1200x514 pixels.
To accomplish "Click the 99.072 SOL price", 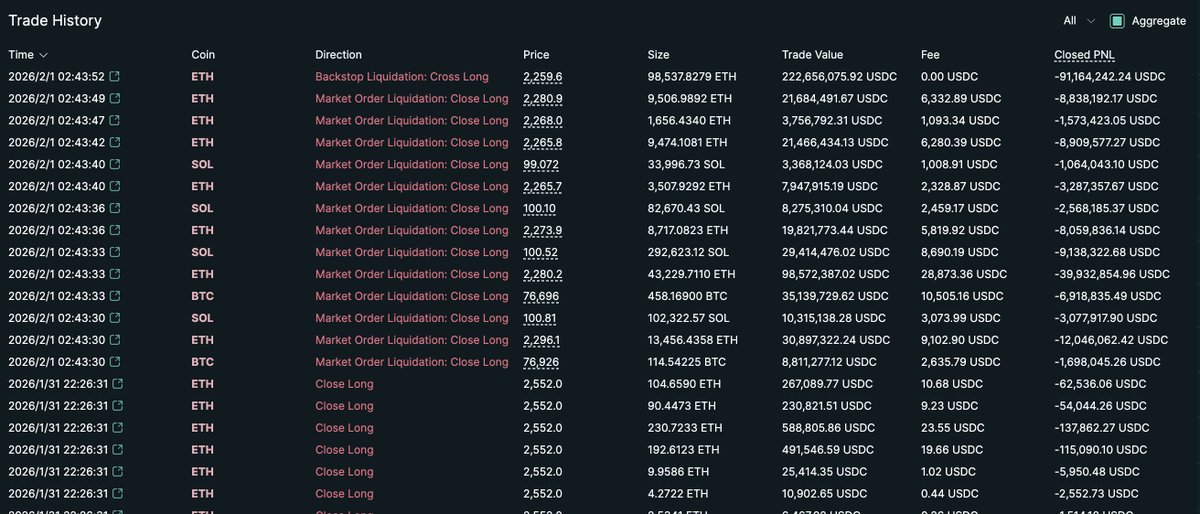I will 540,164.
